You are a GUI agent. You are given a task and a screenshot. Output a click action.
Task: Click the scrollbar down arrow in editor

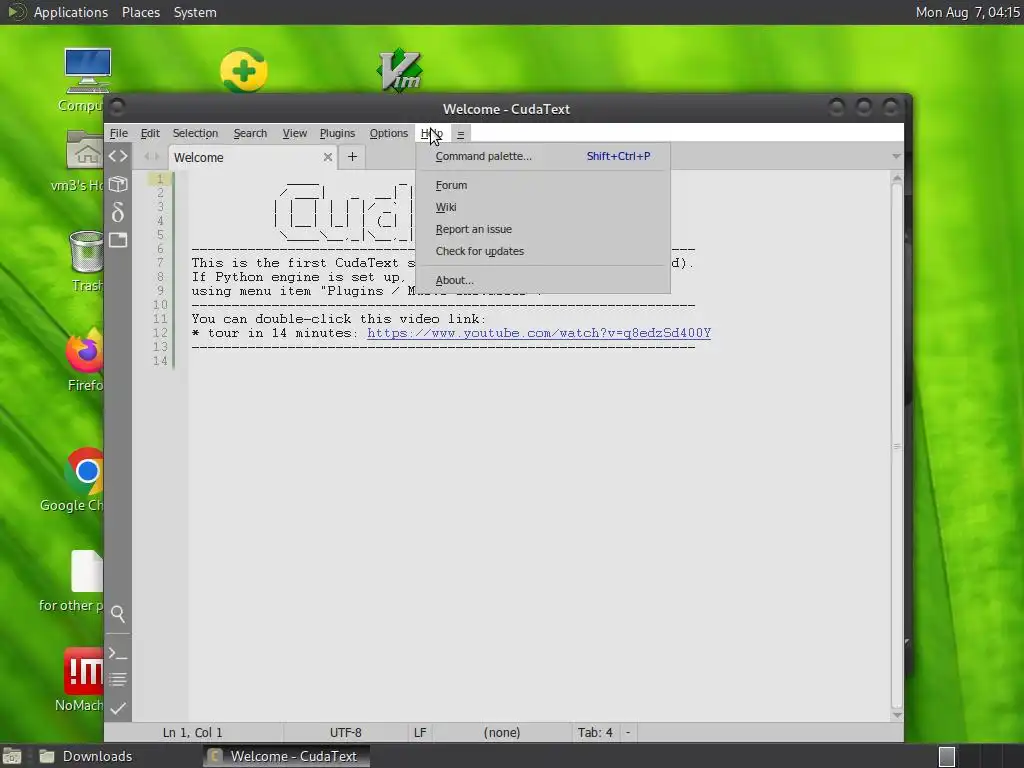897,715
